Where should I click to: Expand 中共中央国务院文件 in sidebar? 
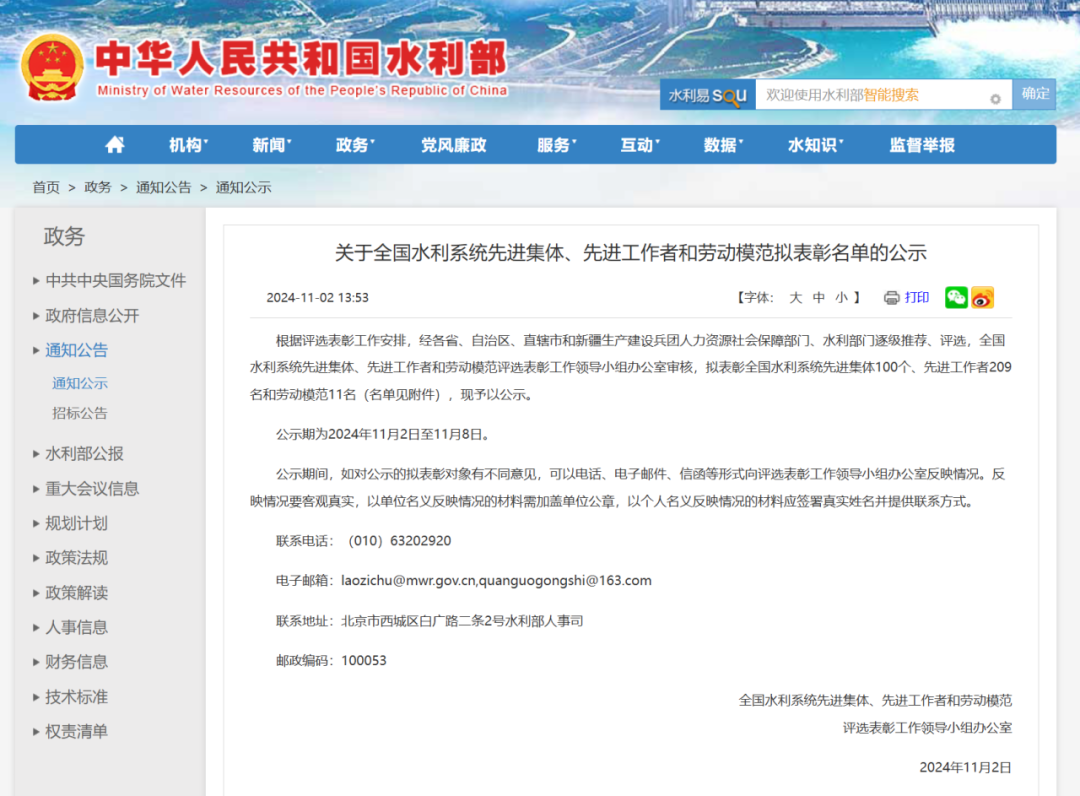coord(115,280)
